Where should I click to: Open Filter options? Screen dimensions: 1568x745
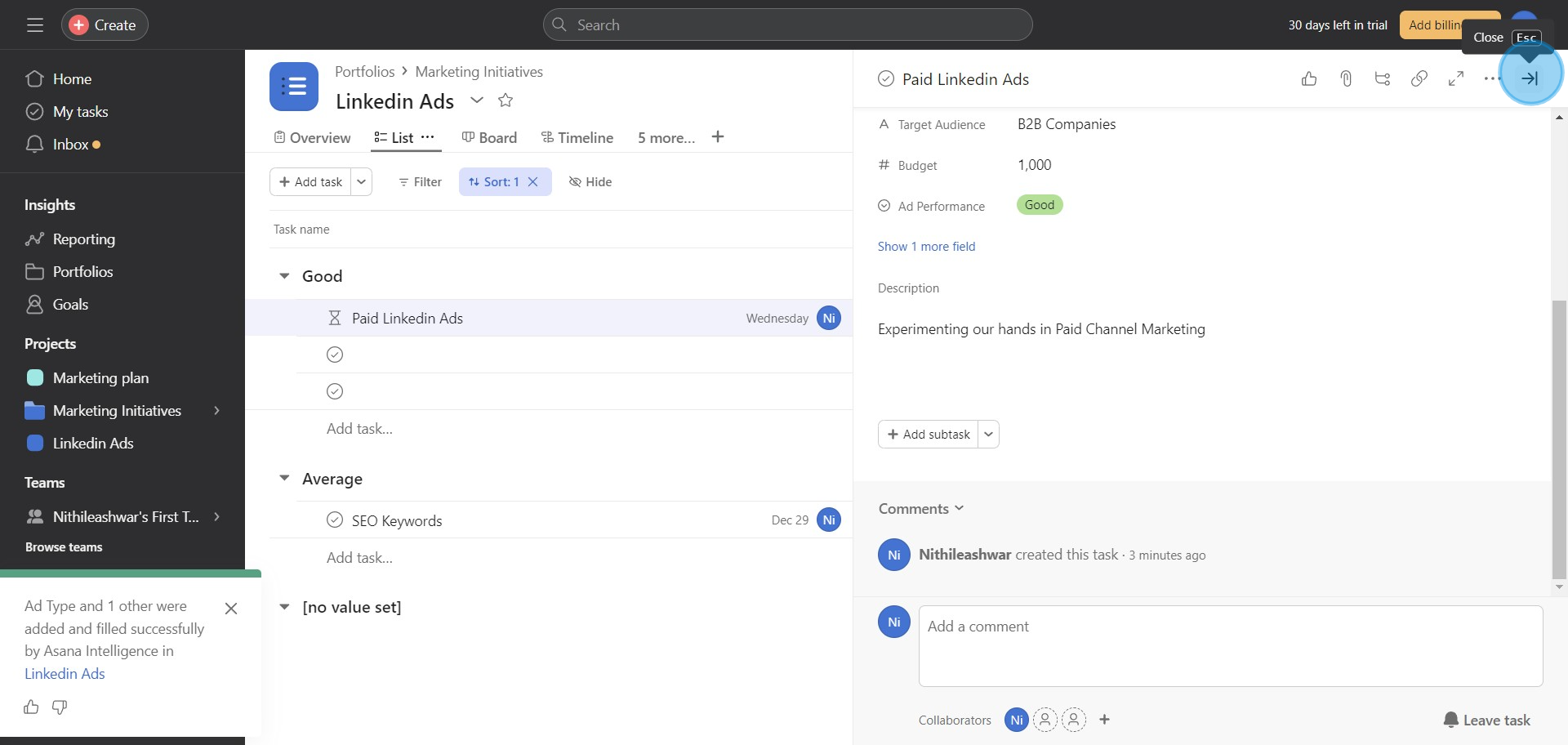pos(420,182)
